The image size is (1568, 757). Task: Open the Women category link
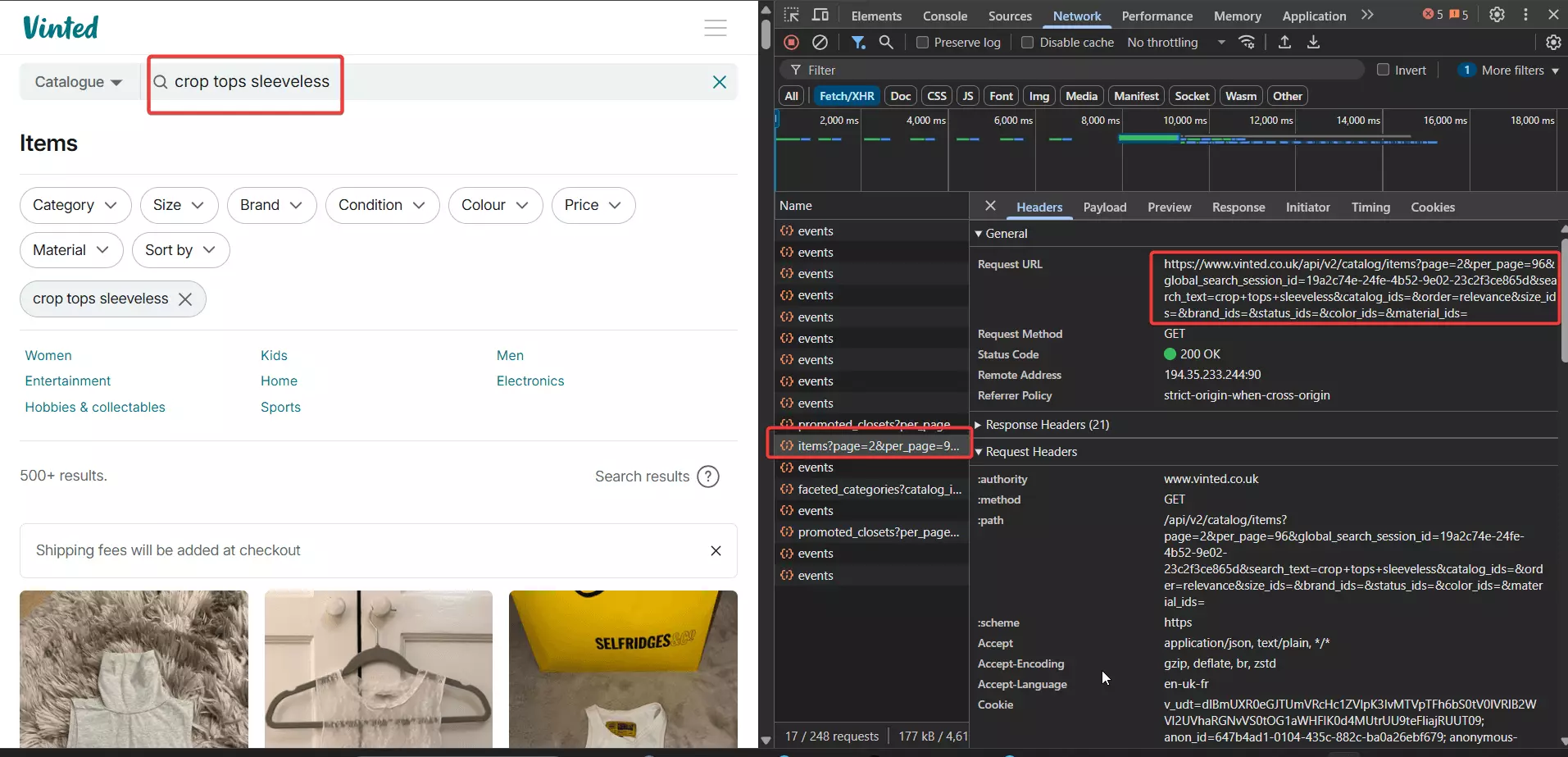pos(48,354)
